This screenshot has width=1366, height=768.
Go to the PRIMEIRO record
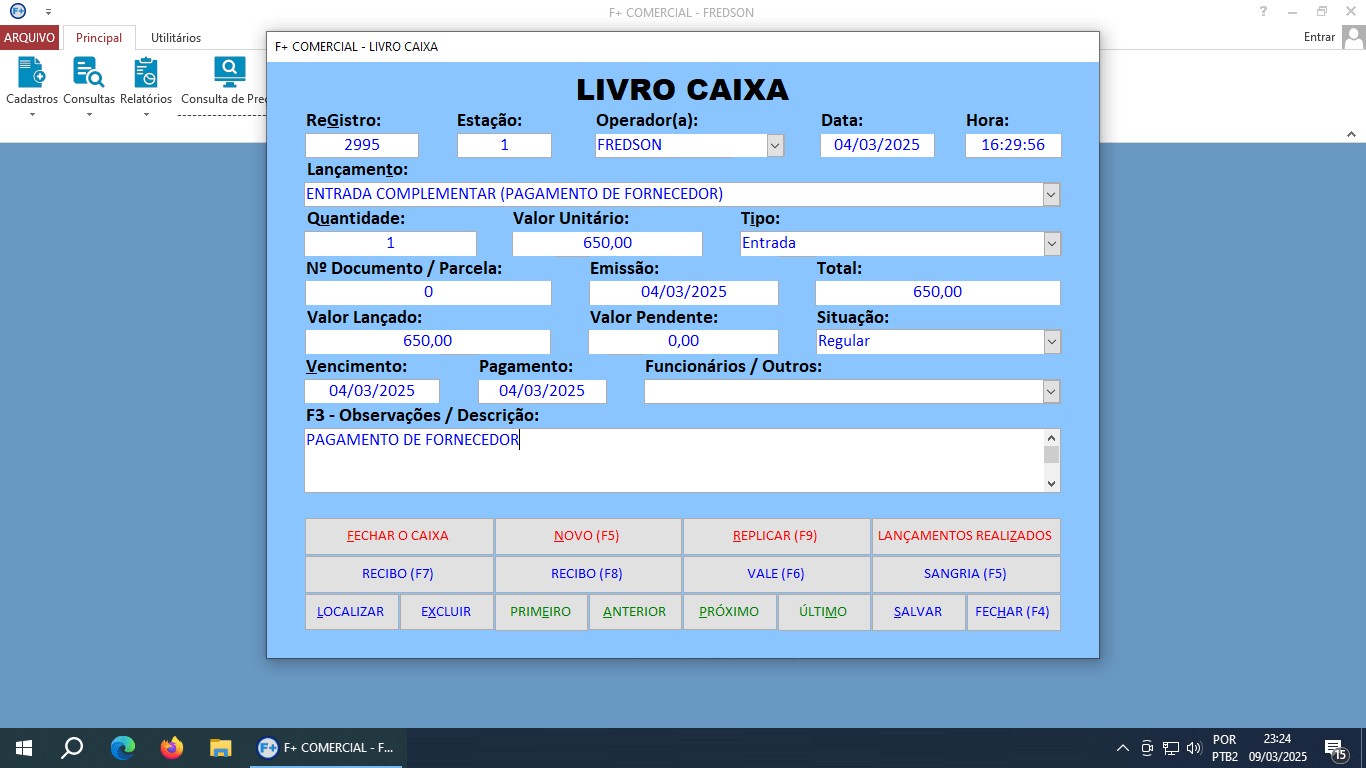541,612
